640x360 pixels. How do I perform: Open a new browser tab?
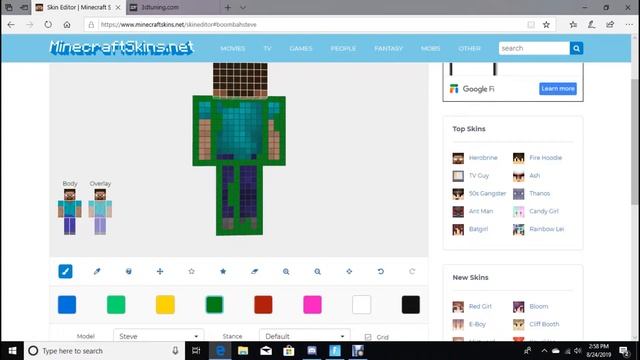click(228, 7)
